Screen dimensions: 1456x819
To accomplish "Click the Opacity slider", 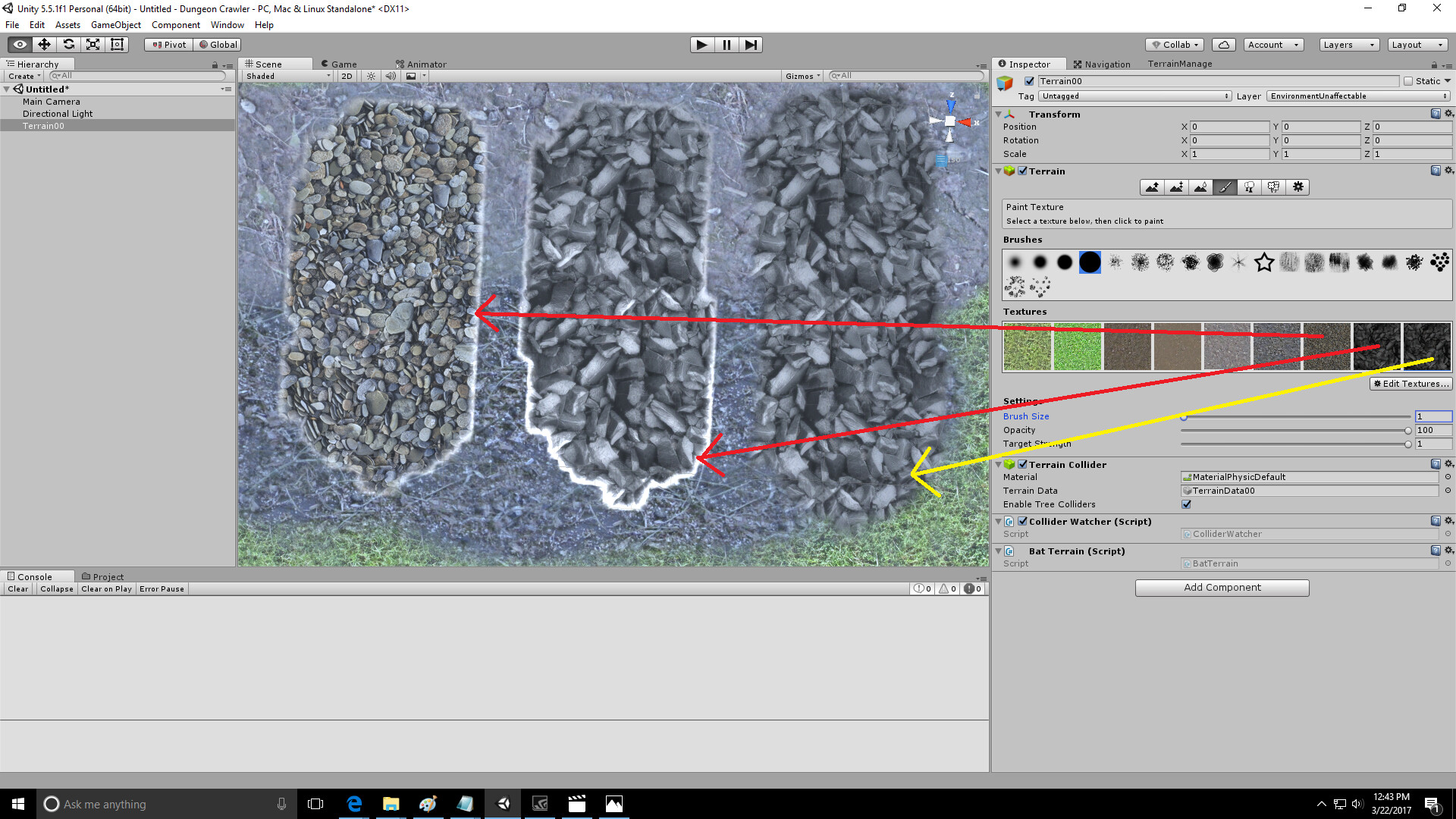I will (x=1293, y=430).
